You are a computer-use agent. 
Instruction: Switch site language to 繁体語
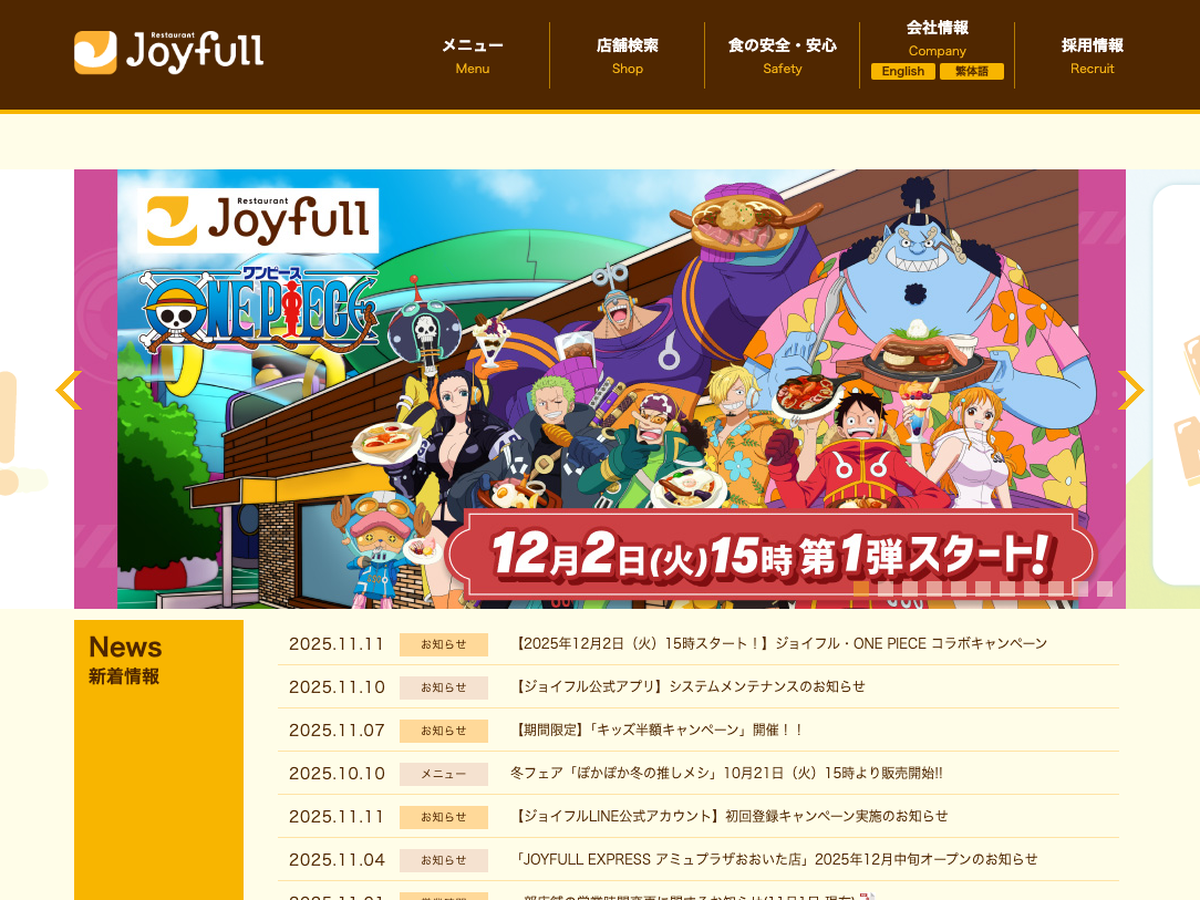[x=971, y=72]
